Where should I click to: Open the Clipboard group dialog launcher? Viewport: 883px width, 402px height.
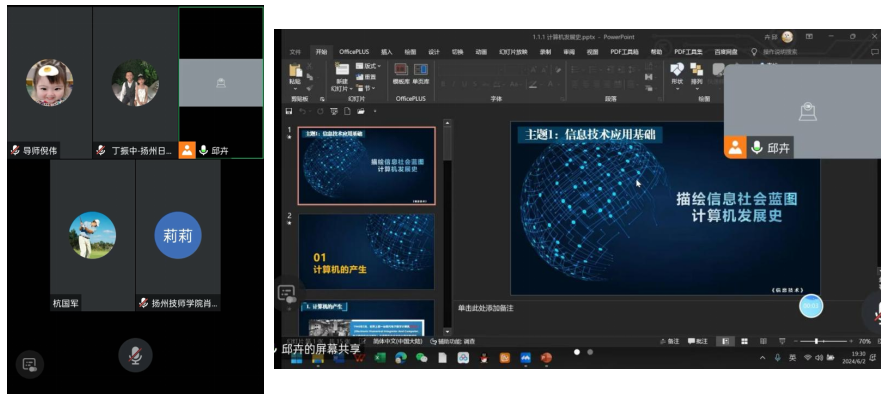tap(322, 99)
